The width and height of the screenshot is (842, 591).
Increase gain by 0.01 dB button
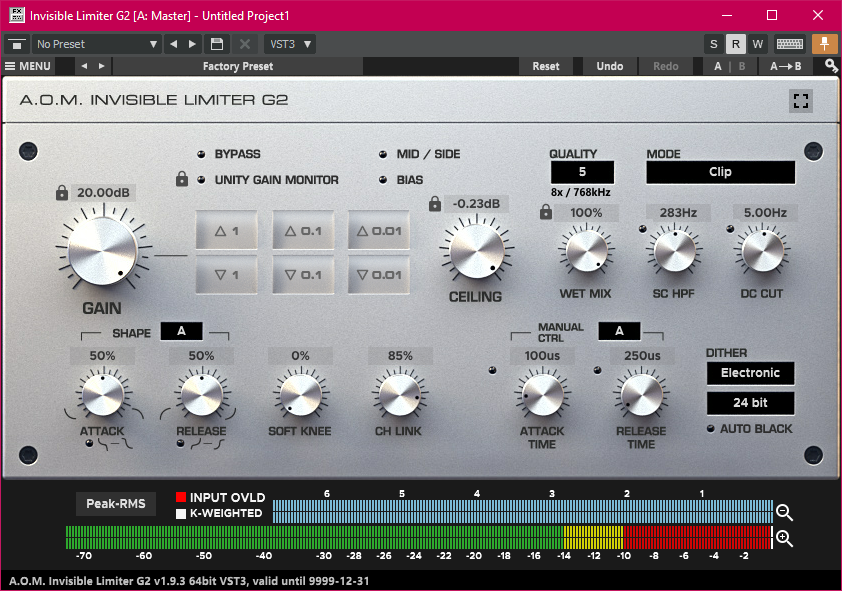pyautogui.click(x=379, y=231)
